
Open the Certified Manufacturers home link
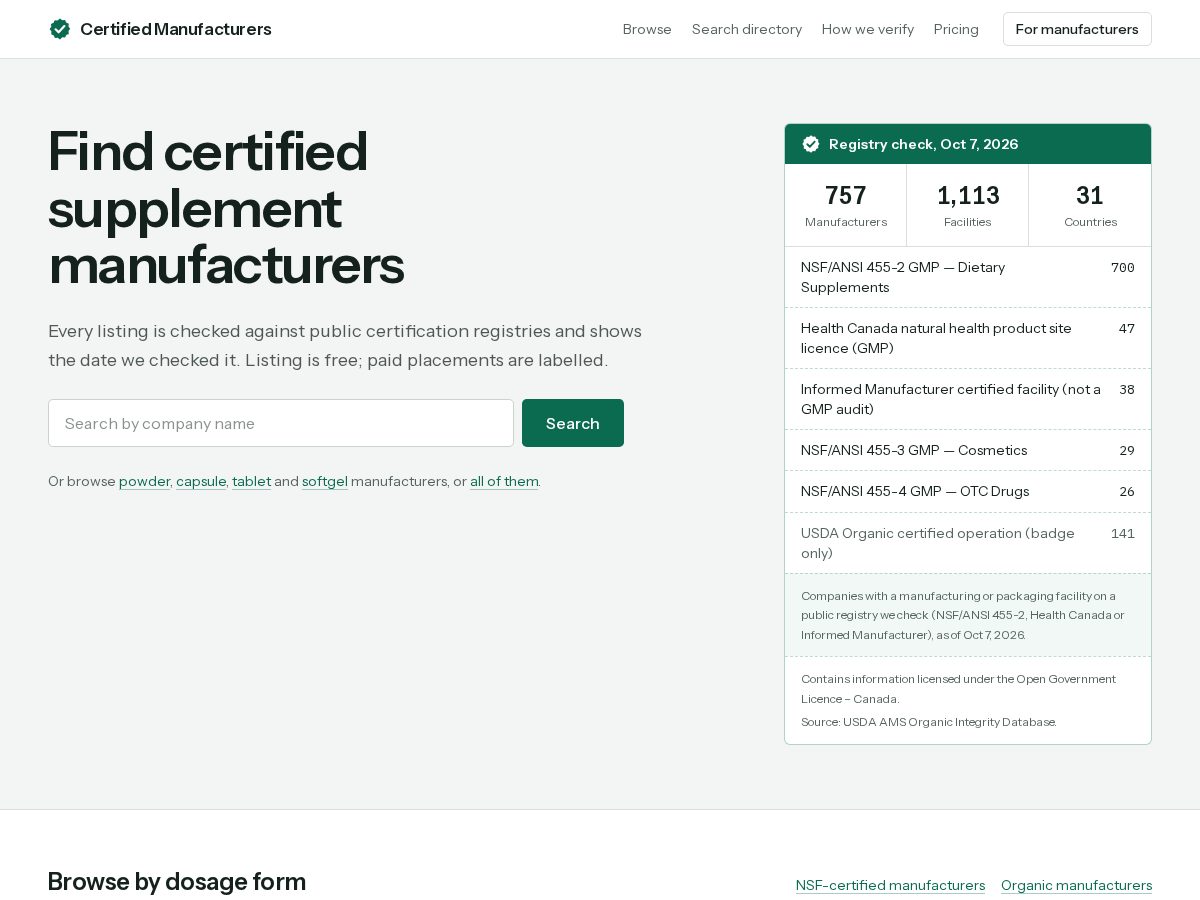coord(160,29)
